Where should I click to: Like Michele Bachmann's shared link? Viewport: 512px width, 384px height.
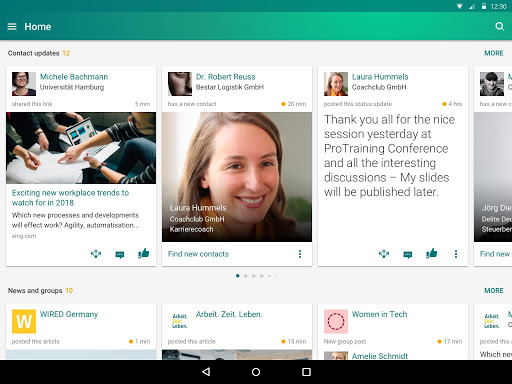point(144,254)
